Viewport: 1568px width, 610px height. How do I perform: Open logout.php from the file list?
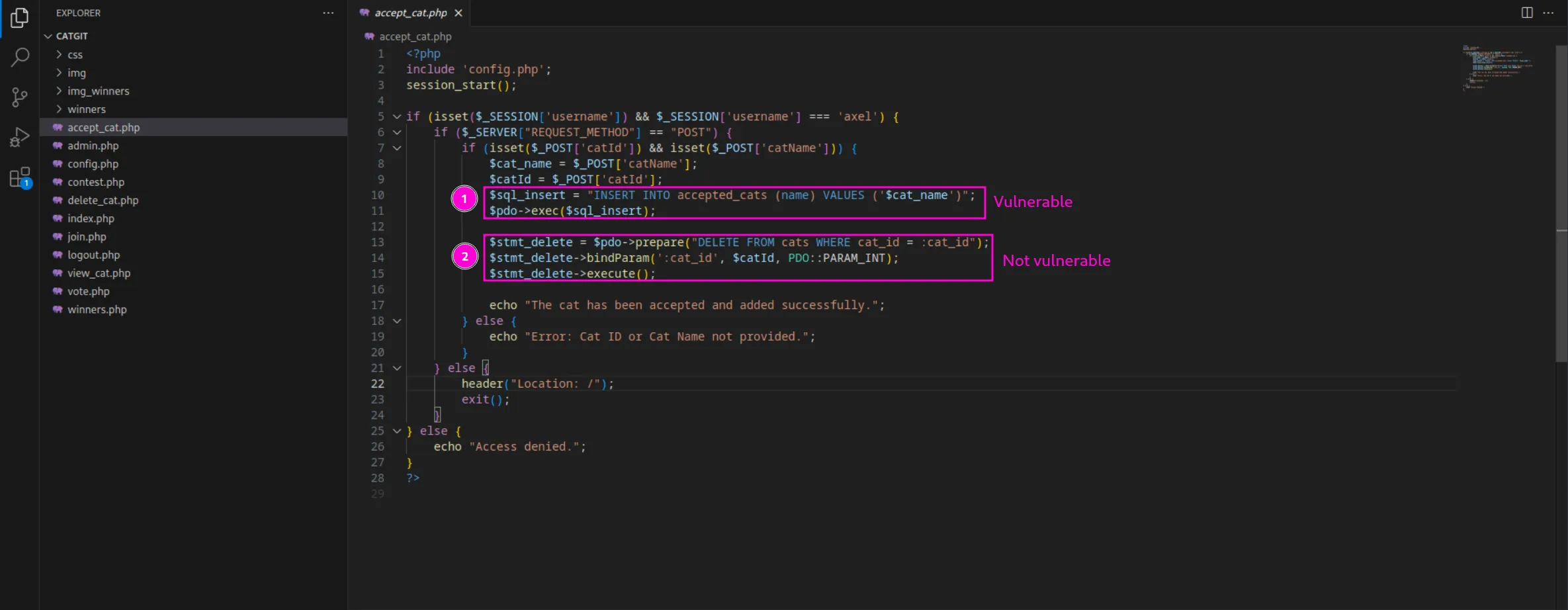[x=193, y=255]
